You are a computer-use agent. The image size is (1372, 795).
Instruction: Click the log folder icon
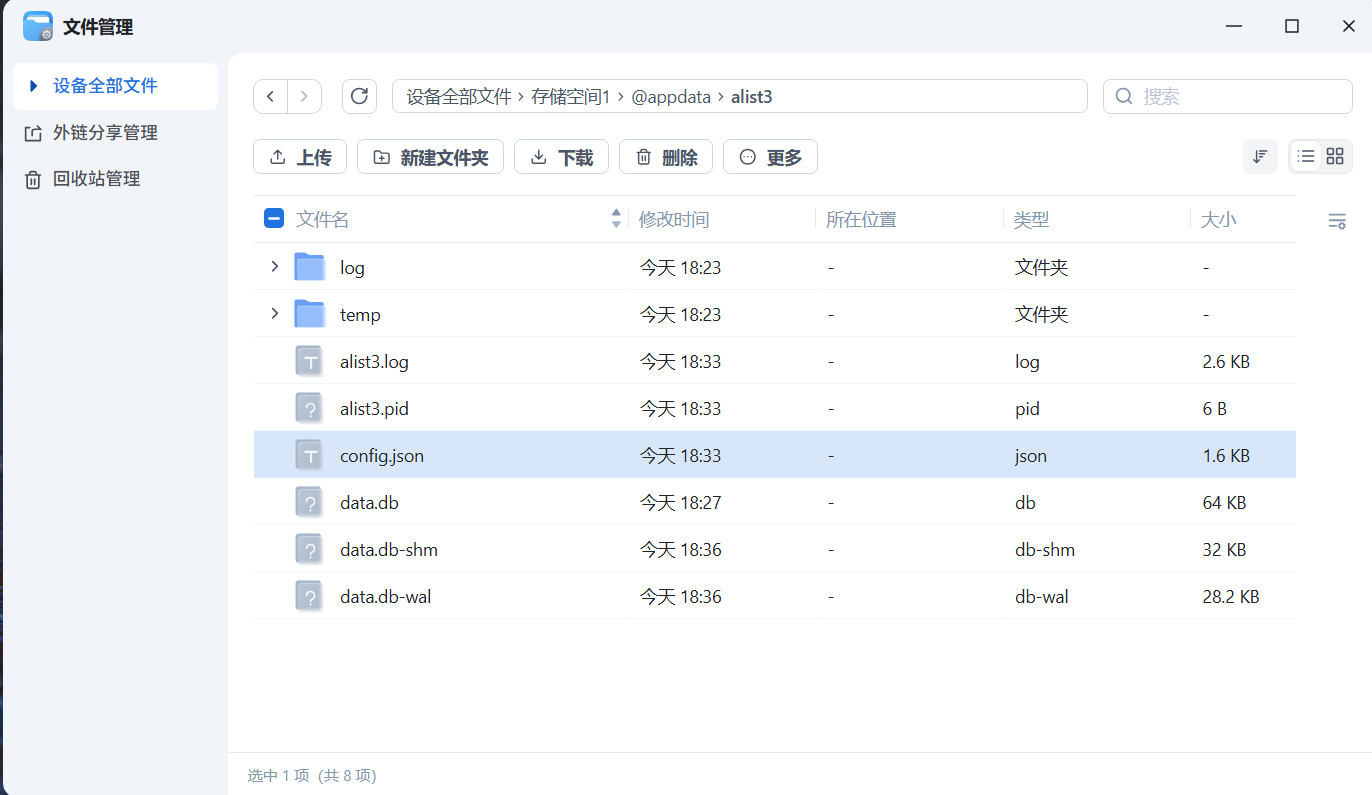(x=310, y=267)
